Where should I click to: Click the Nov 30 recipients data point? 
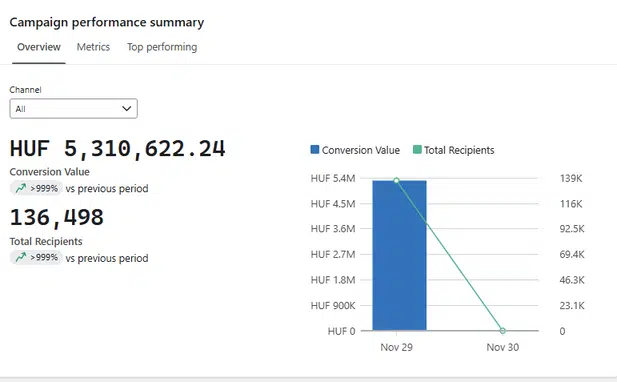[502, 331]
